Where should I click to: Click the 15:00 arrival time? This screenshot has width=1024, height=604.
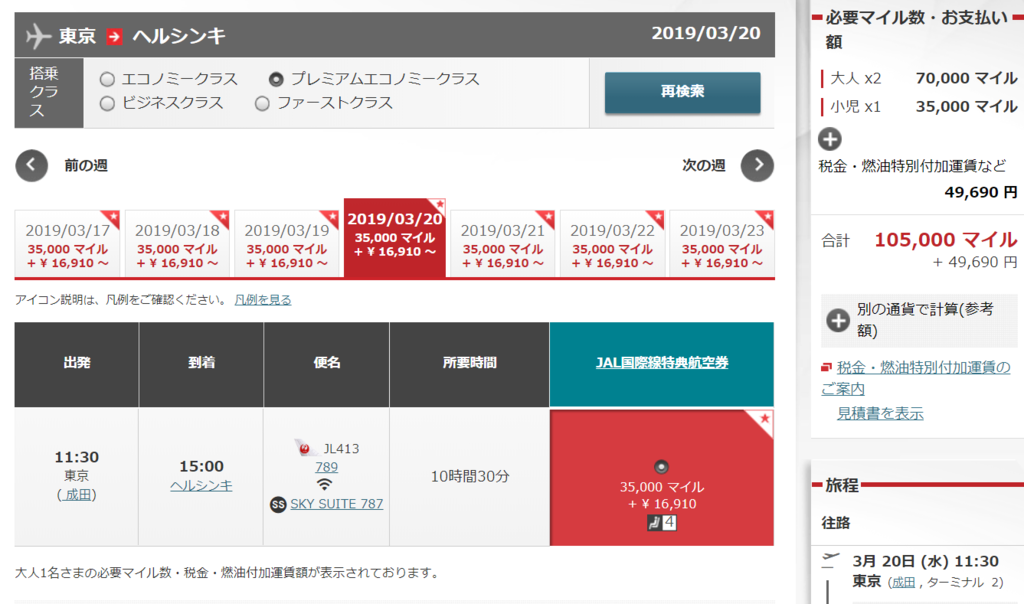point(201,466)
